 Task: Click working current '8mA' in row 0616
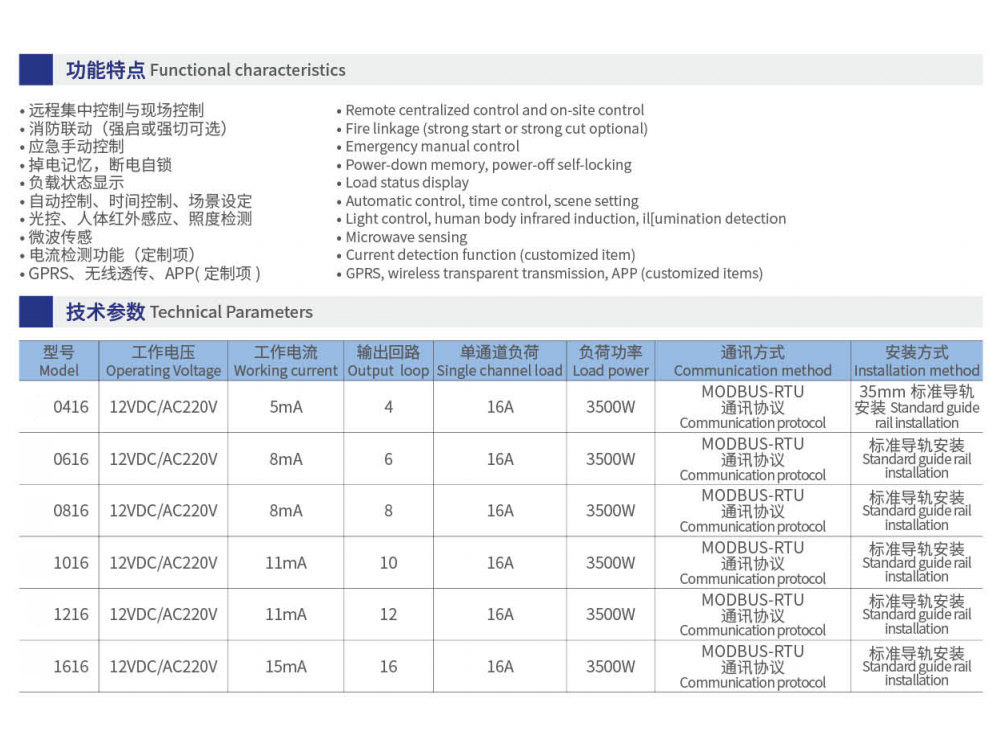pos(286,459)
